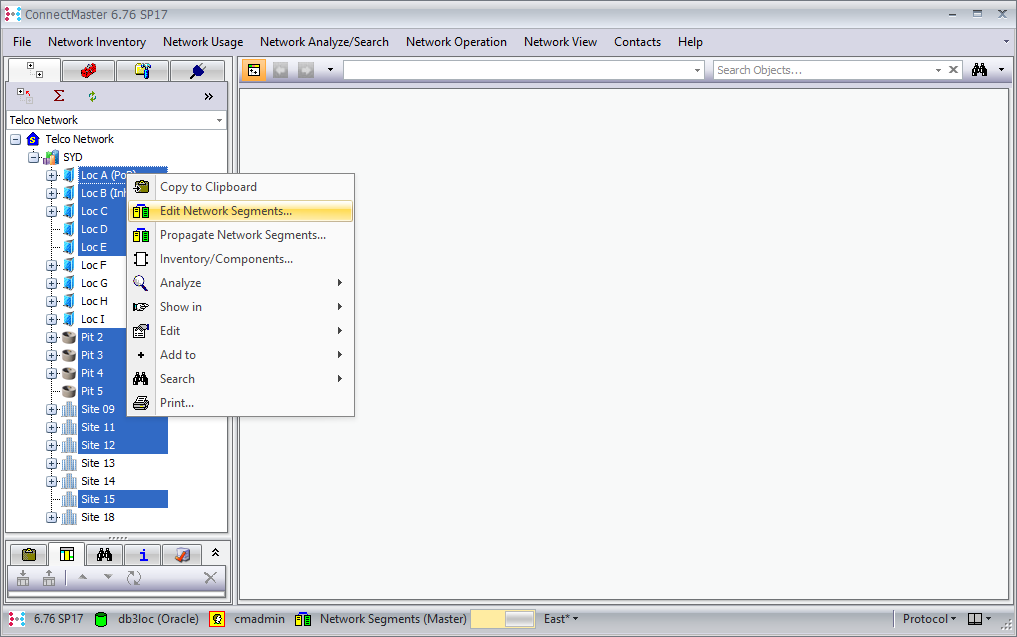Click the red sigma summary icon

pos(59,96)
